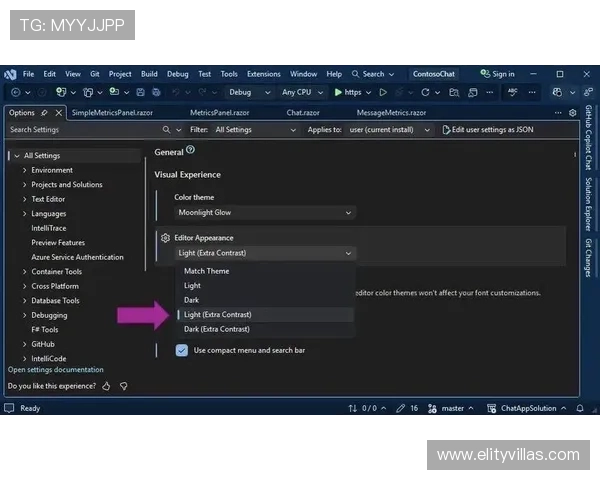Open the Color theme Moonlight Glow dropdown
This screenshot has height=480, width=600.
click(264, 212)
